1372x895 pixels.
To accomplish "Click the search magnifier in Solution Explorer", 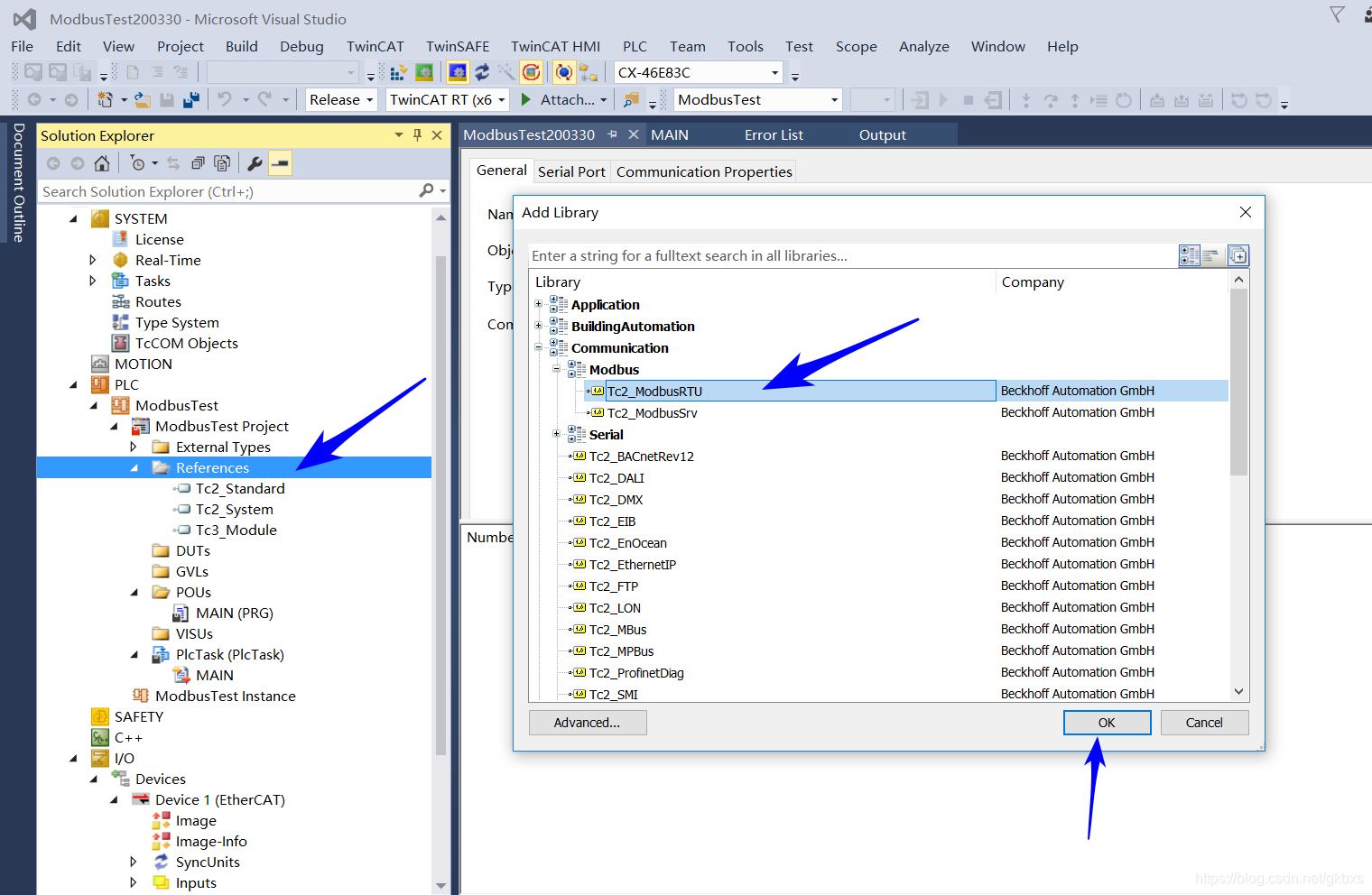I will tap(426, 190).
